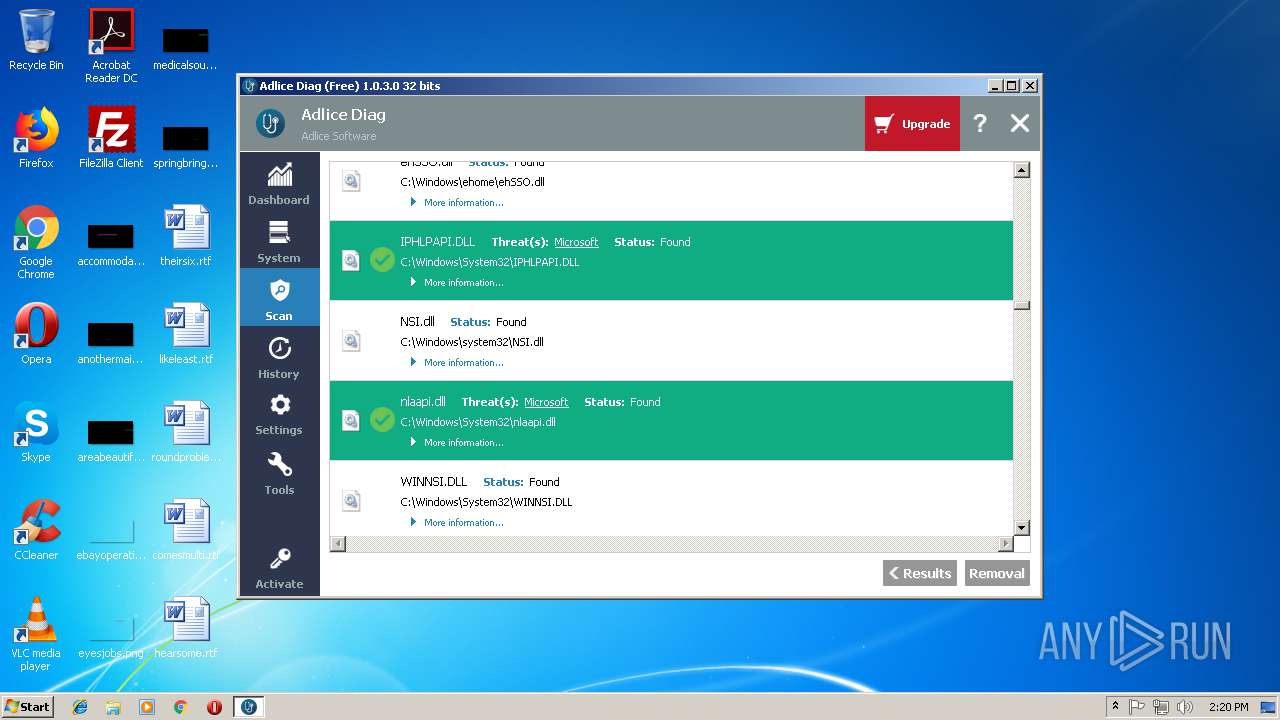
Task: Open Microsoft threat link for nlaapi.dll
Action: tap(546, 402)
